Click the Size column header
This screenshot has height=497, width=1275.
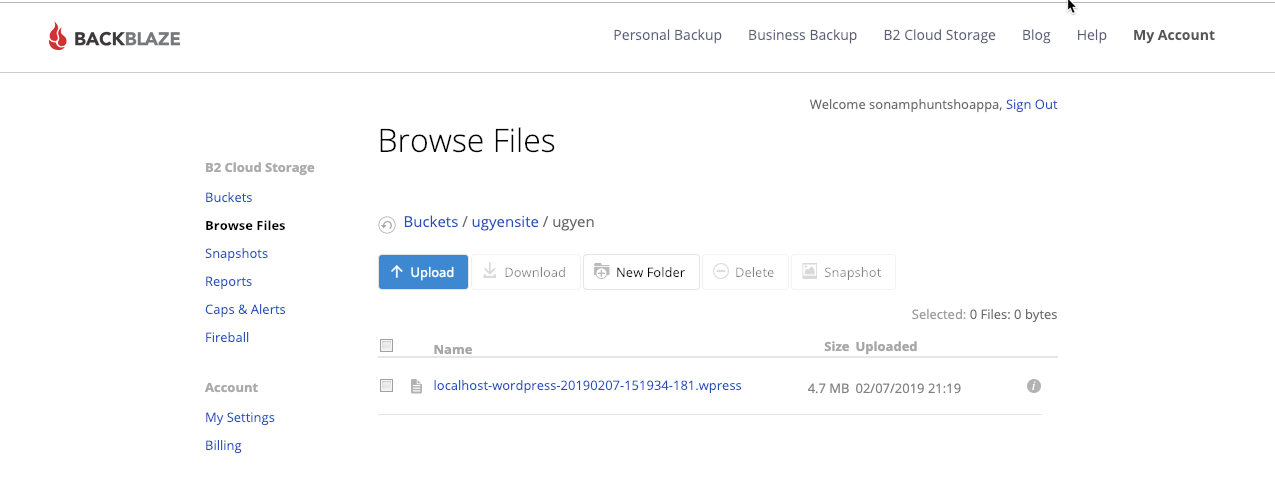click(x=836, y=346)
